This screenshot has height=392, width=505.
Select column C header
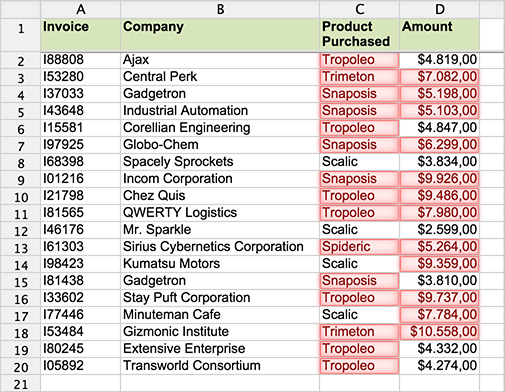pos(359,9)
